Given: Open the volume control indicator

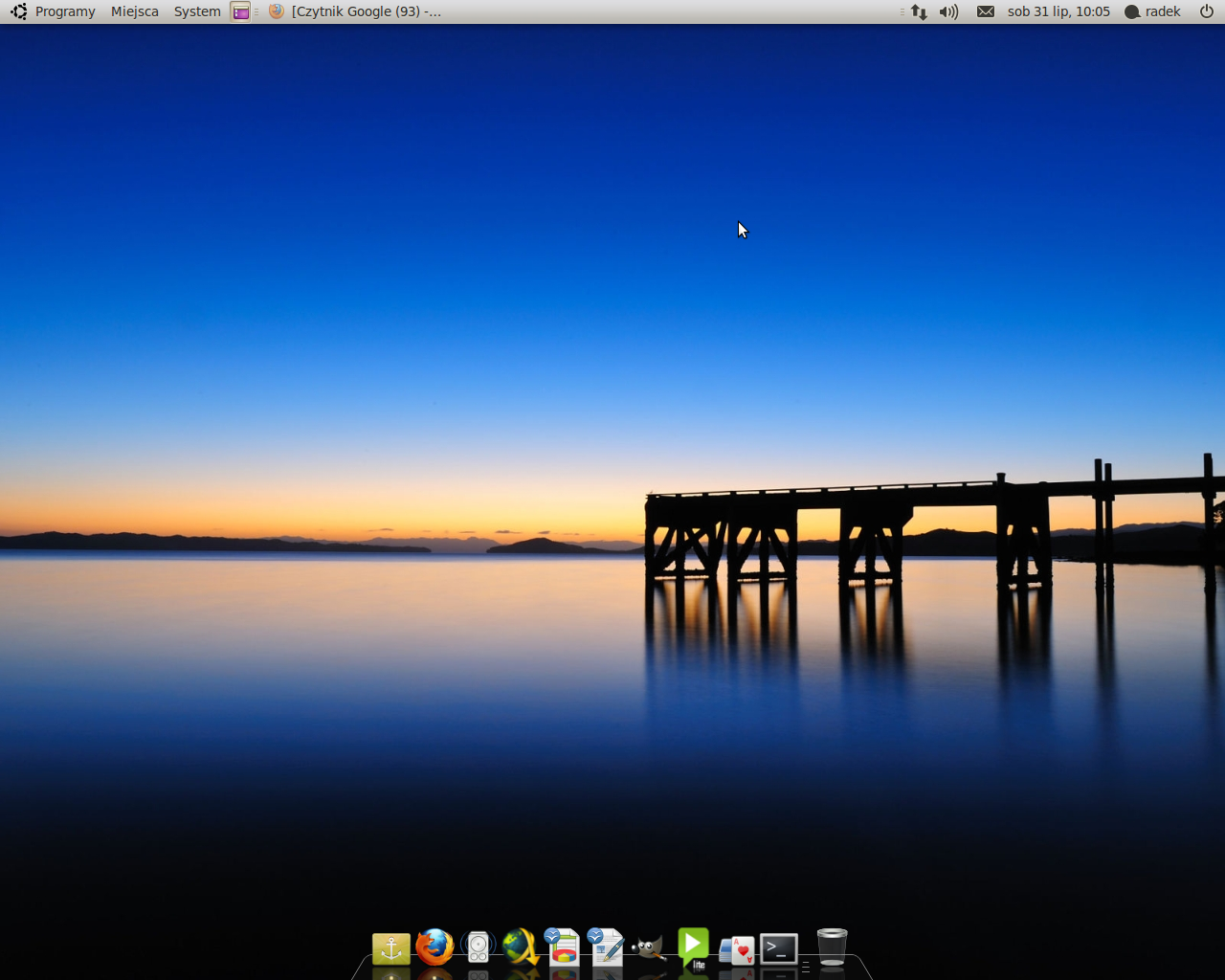Looking at the screenshot, I should pyautogui.click(x=948, y=11).
